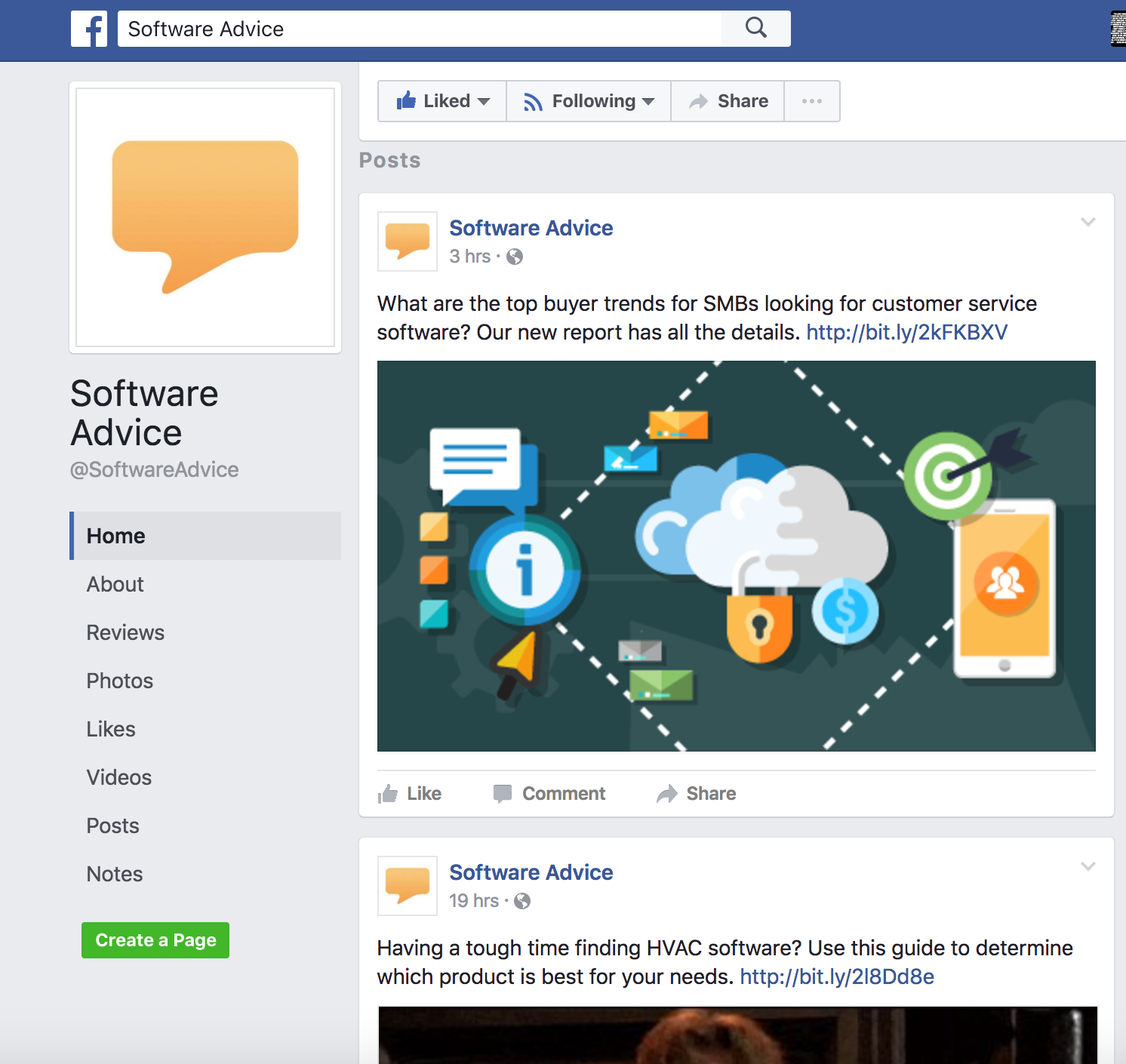The width and height of the screenshot is (1126, 1064).
Task: Go to the Photos section
Action: coord(120,681)
